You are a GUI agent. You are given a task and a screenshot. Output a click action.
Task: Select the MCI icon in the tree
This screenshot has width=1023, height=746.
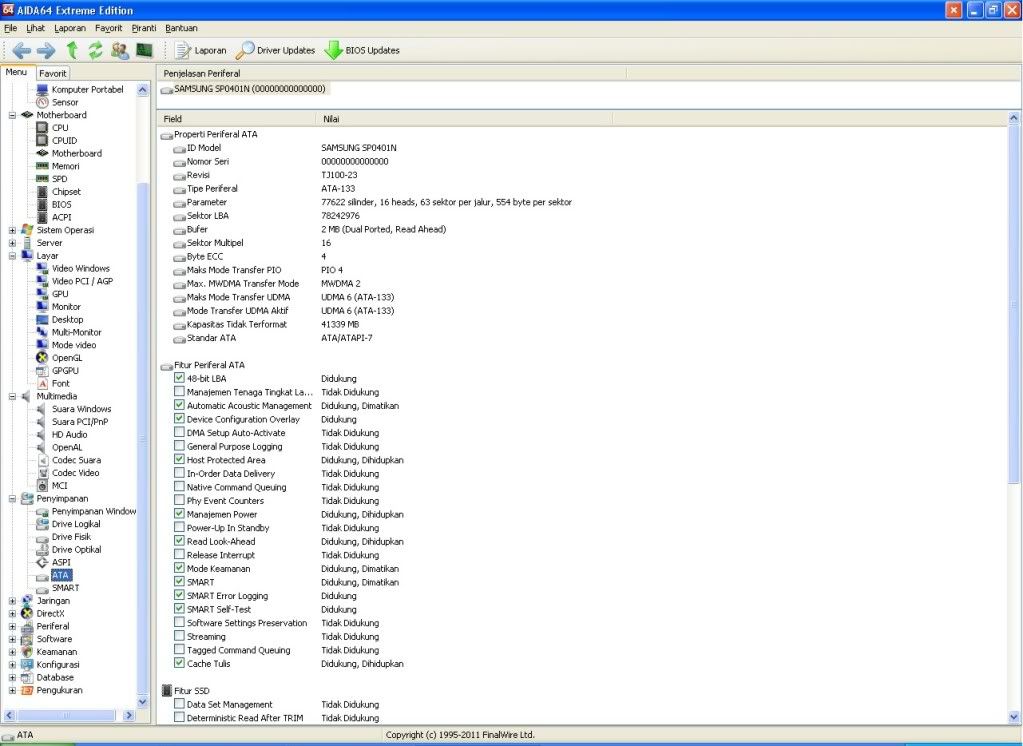coord(42,486)
